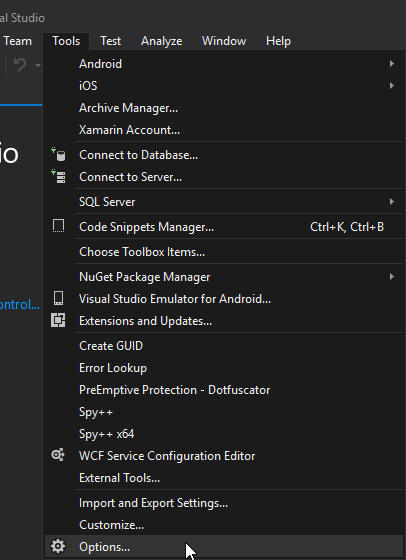Click the Connect to Database icon
The width and height of the screenshot is (406, 560).
click(x=58, y=155)
